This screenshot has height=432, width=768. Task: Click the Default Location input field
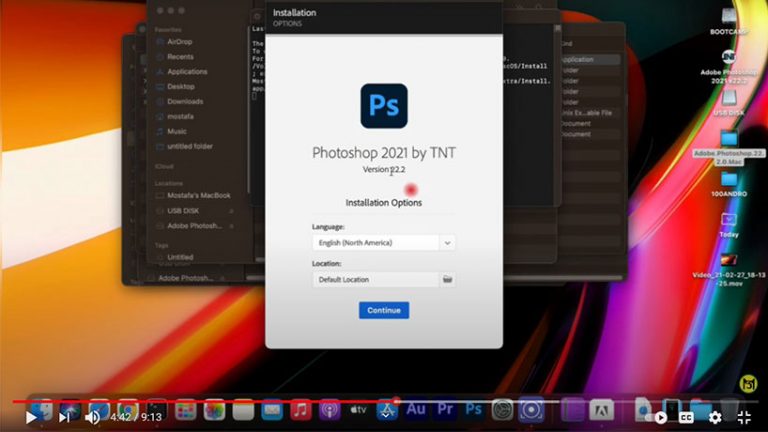376,280
